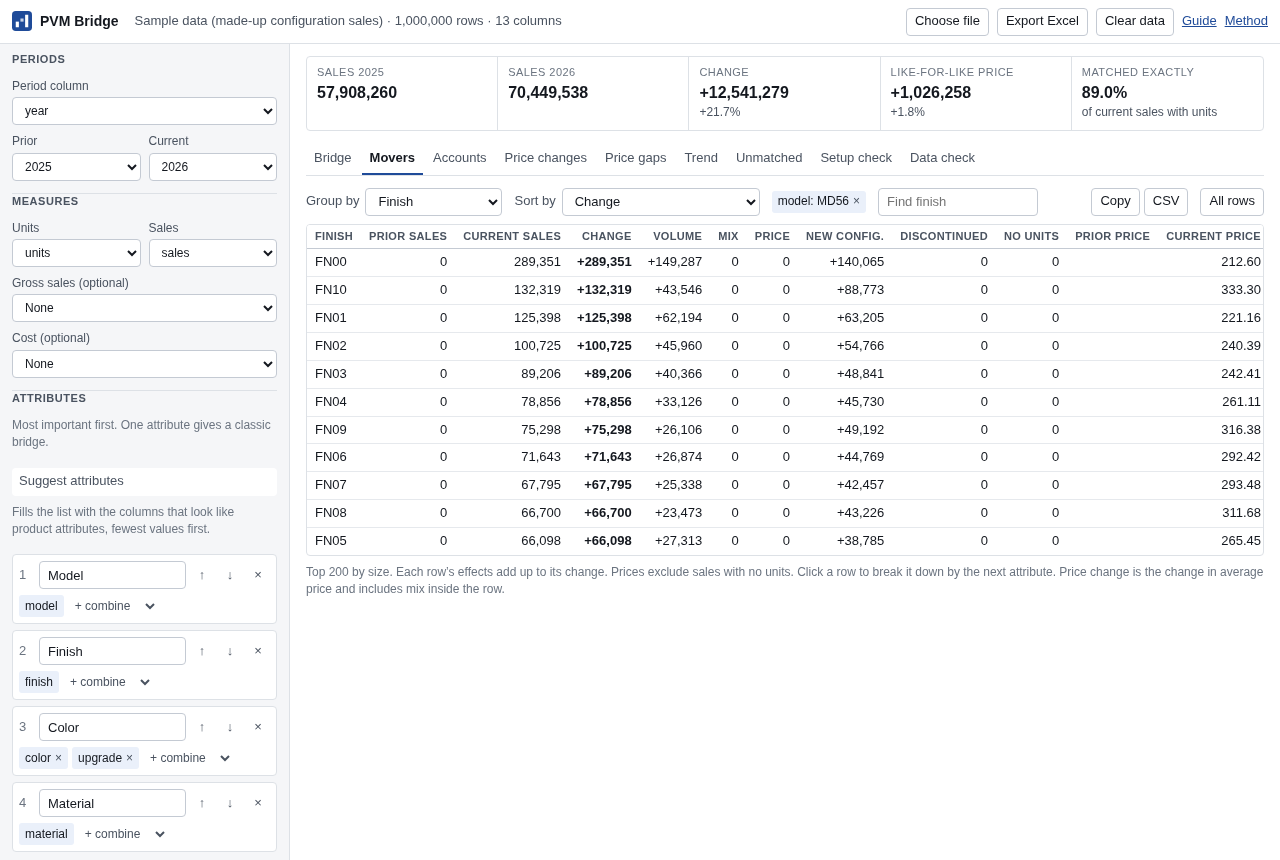Open the Data check tab
This screenshot has height=860, width=1280.
pos(942,158)
